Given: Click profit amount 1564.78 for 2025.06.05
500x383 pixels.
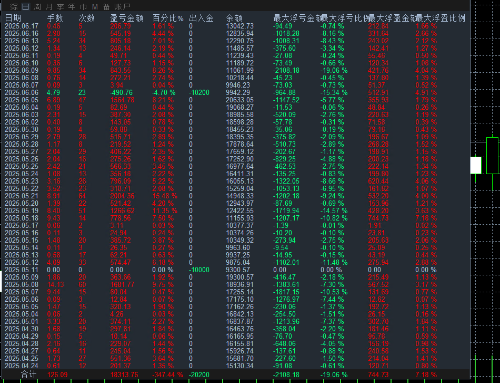Looking at the screenshot, I should coord(122,100).
